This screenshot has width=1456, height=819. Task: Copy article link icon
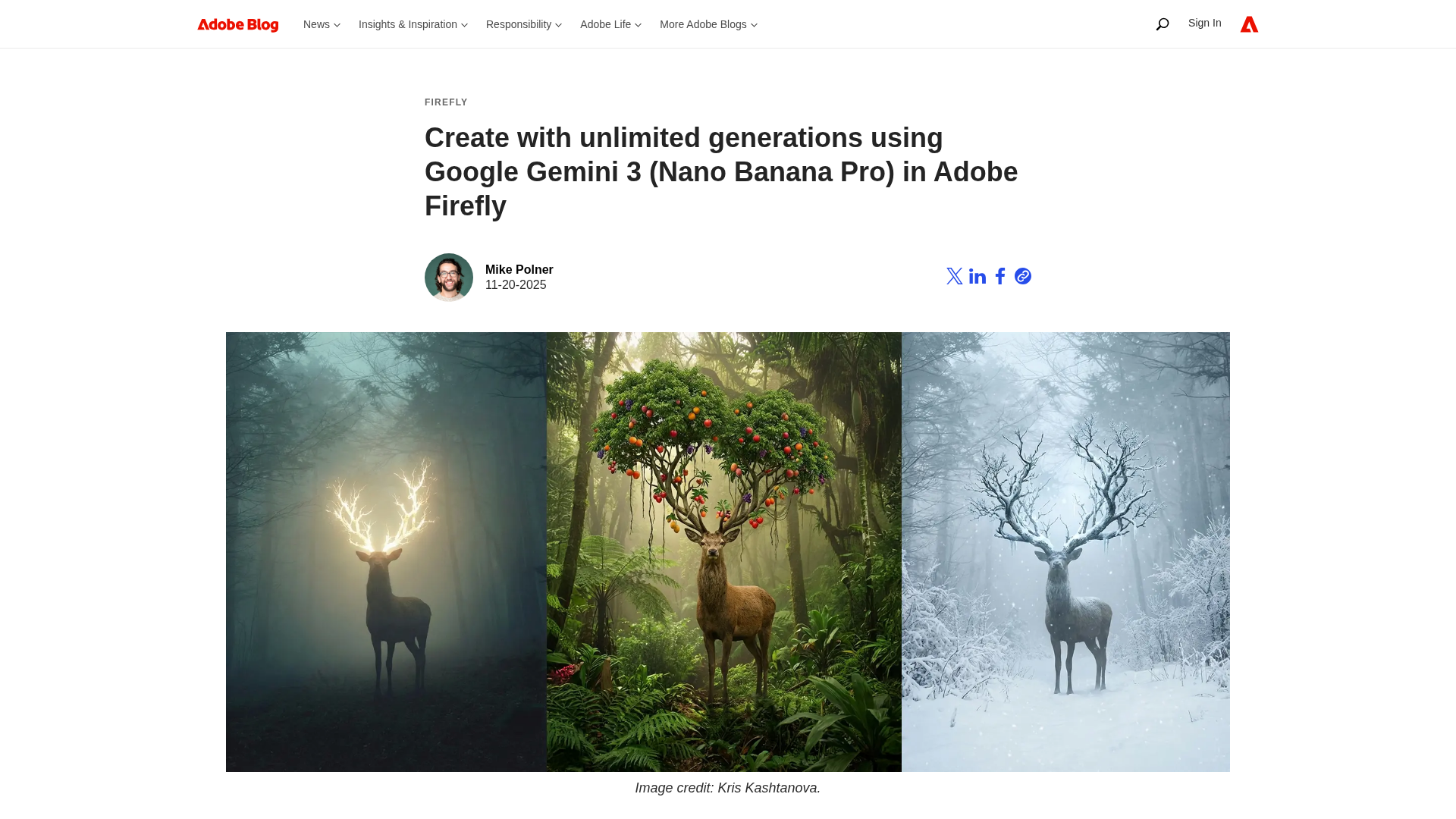1023,276
